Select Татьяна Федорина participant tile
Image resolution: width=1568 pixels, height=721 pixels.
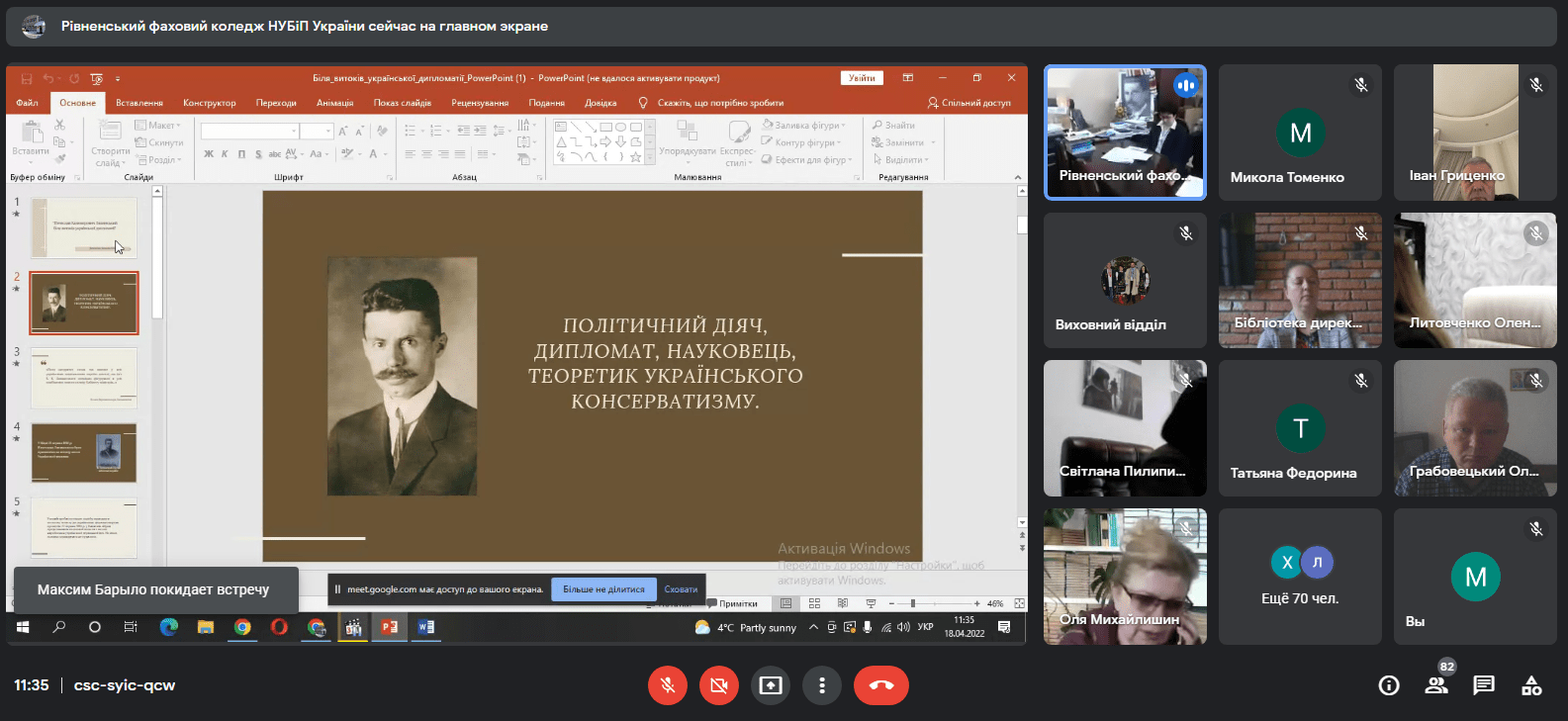[1300, 428]
